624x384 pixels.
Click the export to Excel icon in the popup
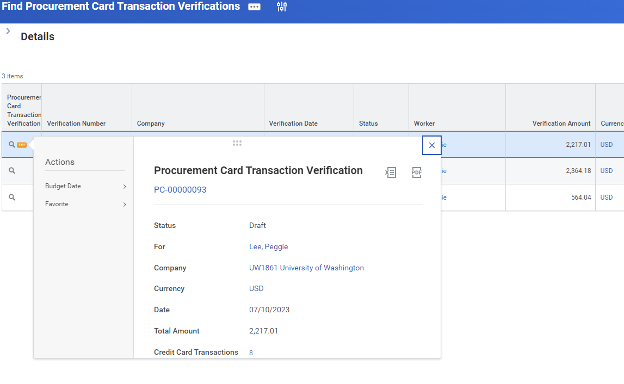(390, 172)
